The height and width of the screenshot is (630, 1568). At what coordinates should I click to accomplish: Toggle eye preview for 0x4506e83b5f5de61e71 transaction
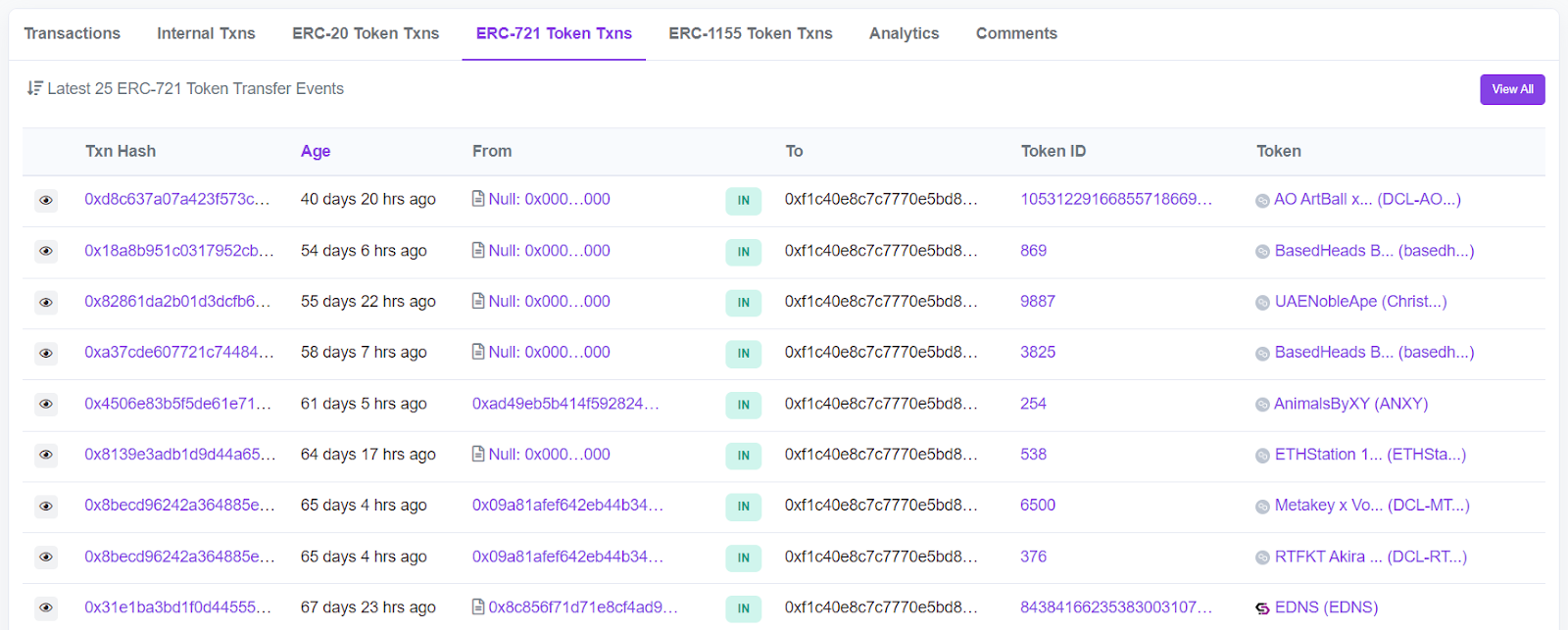coord(46,404)
